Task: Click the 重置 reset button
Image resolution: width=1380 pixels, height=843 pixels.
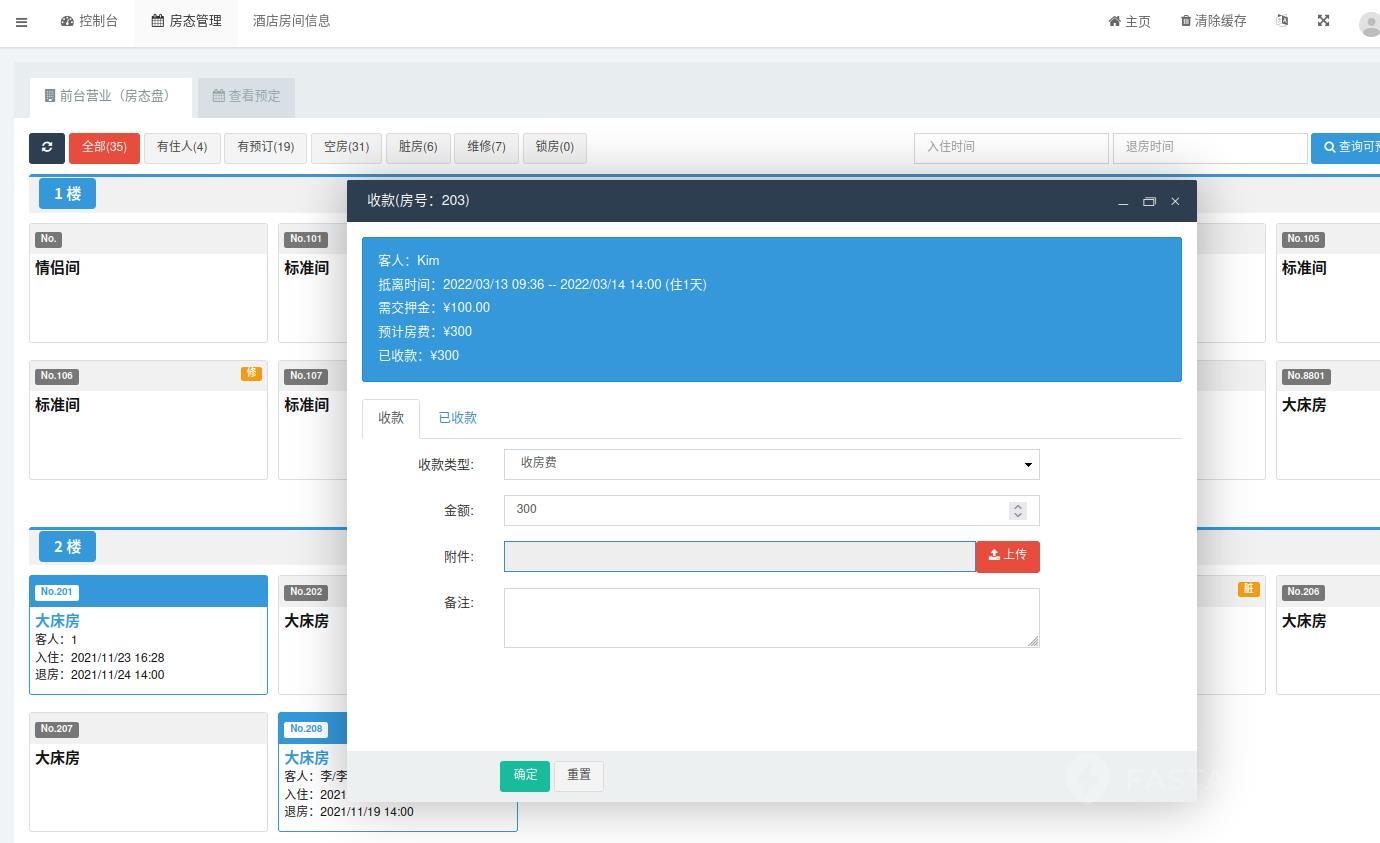Action: 579,775
